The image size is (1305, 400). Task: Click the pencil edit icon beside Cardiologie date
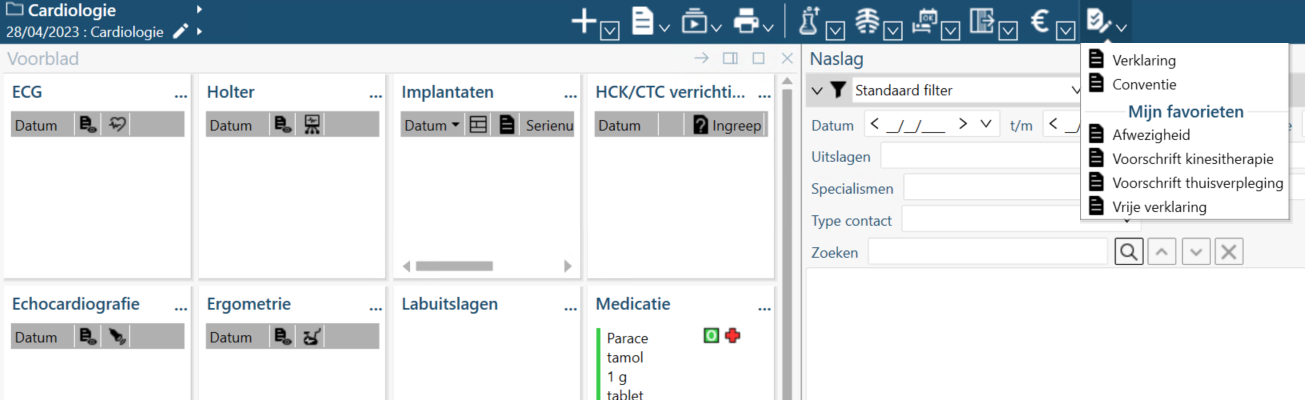click(180, 32)
